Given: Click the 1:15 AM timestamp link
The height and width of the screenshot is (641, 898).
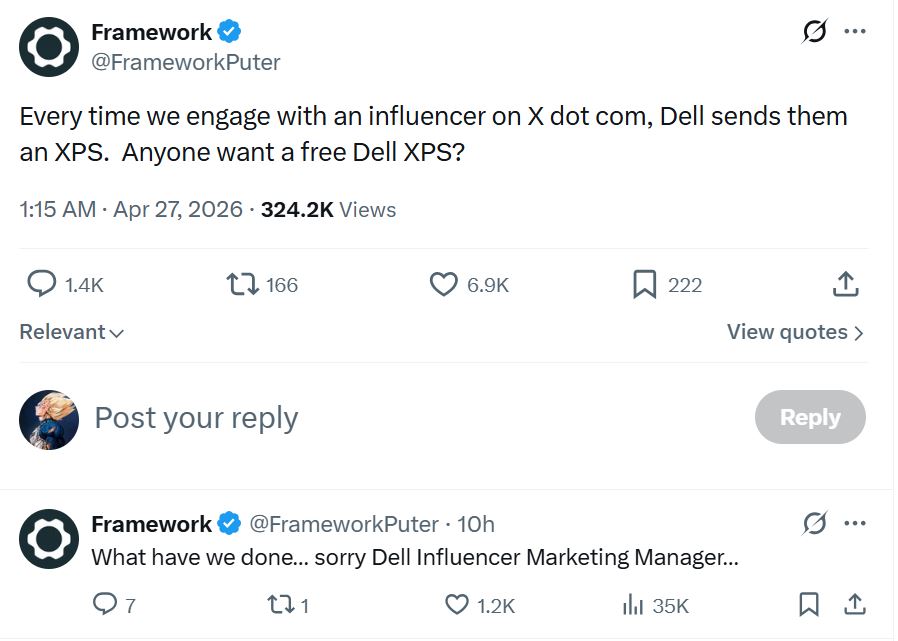Looking at the screenshot, I should tap(58, 210).
